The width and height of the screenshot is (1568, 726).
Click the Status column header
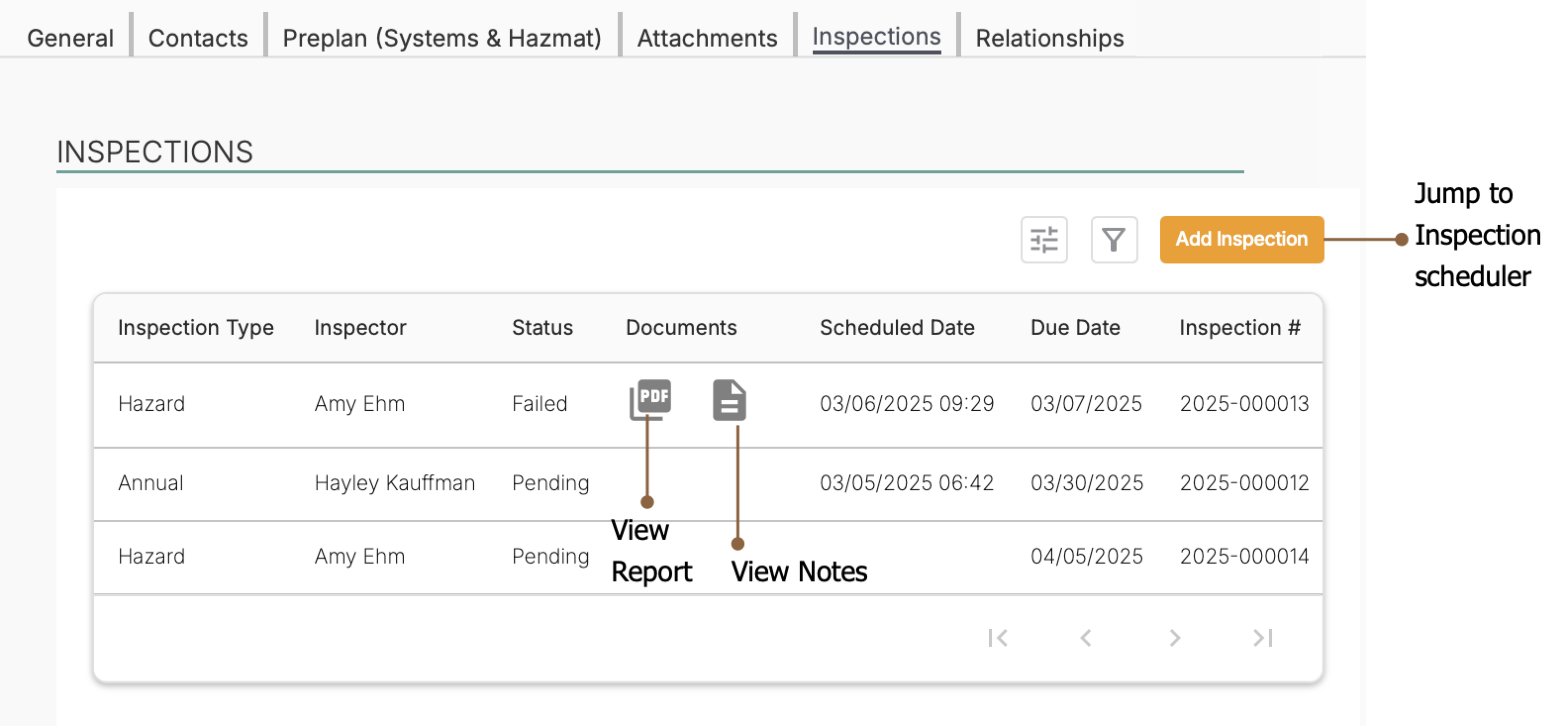tap(542, 328)
